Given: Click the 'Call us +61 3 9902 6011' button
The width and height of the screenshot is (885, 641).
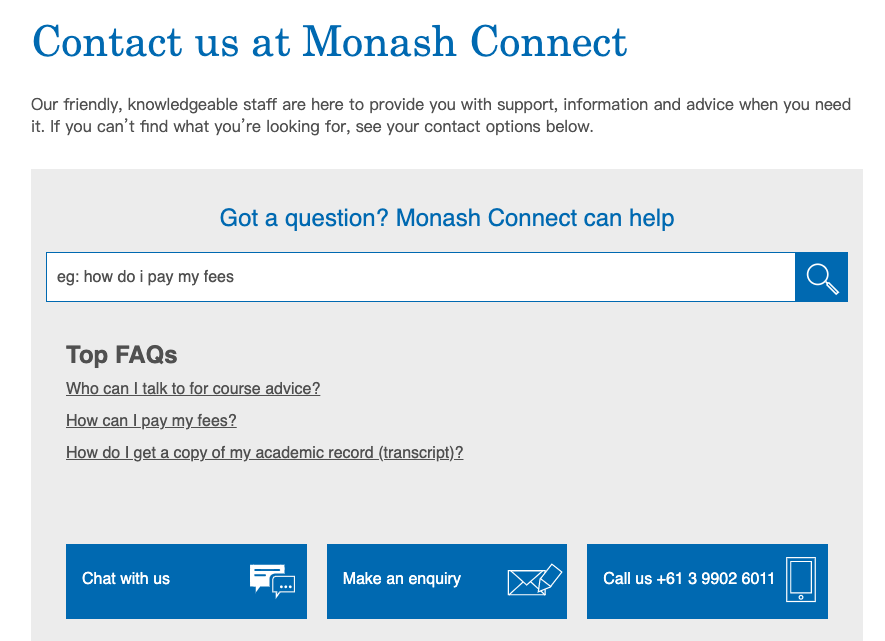Looking at the screenshot, I should [707, 581].
